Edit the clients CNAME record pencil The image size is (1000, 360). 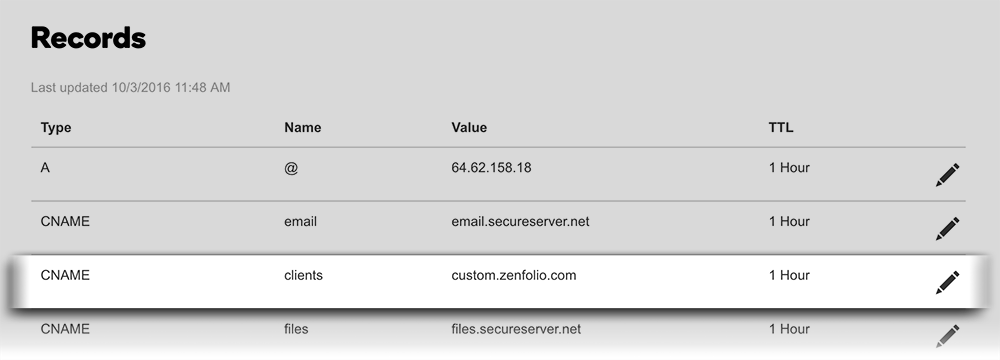[947, 282]
